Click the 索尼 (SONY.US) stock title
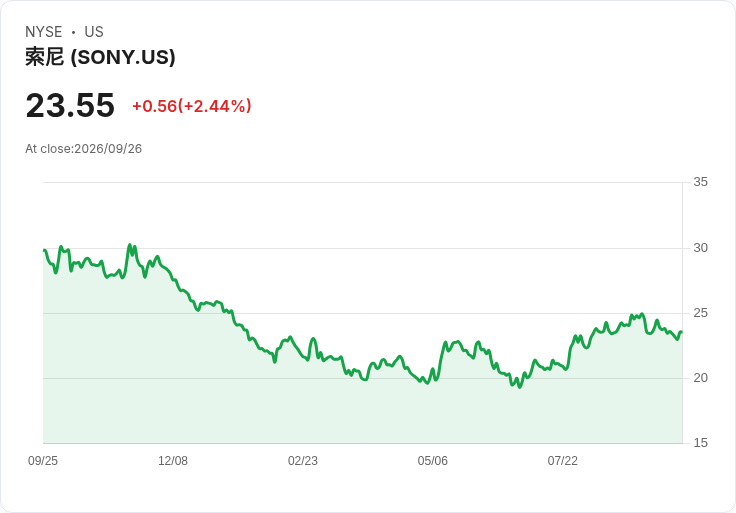 [x=100, y=57]
